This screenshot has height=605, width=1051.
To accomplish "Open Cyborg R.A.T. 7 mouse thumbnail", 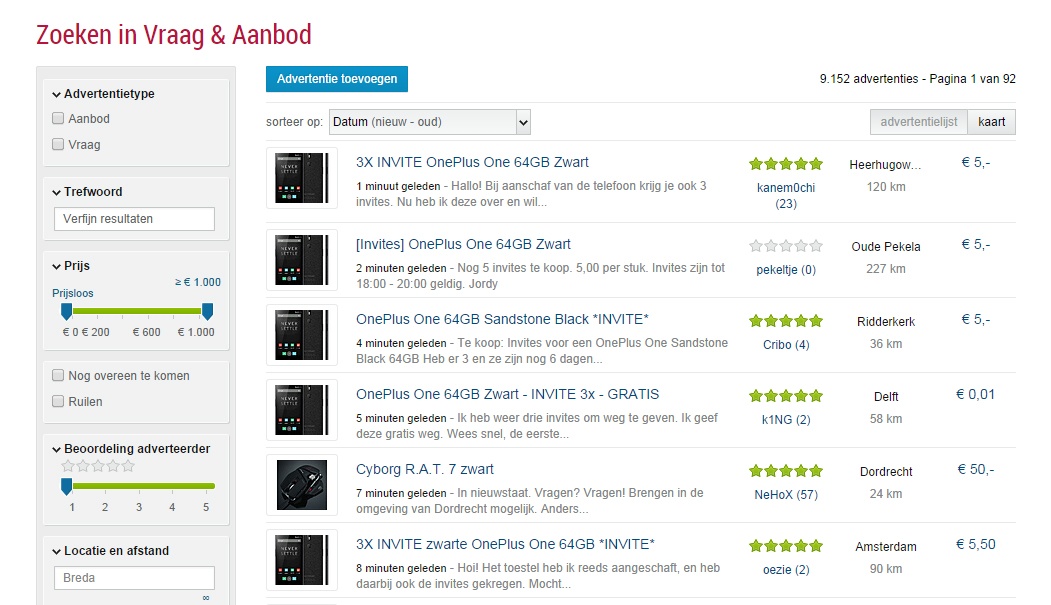I will click(302, 485).
